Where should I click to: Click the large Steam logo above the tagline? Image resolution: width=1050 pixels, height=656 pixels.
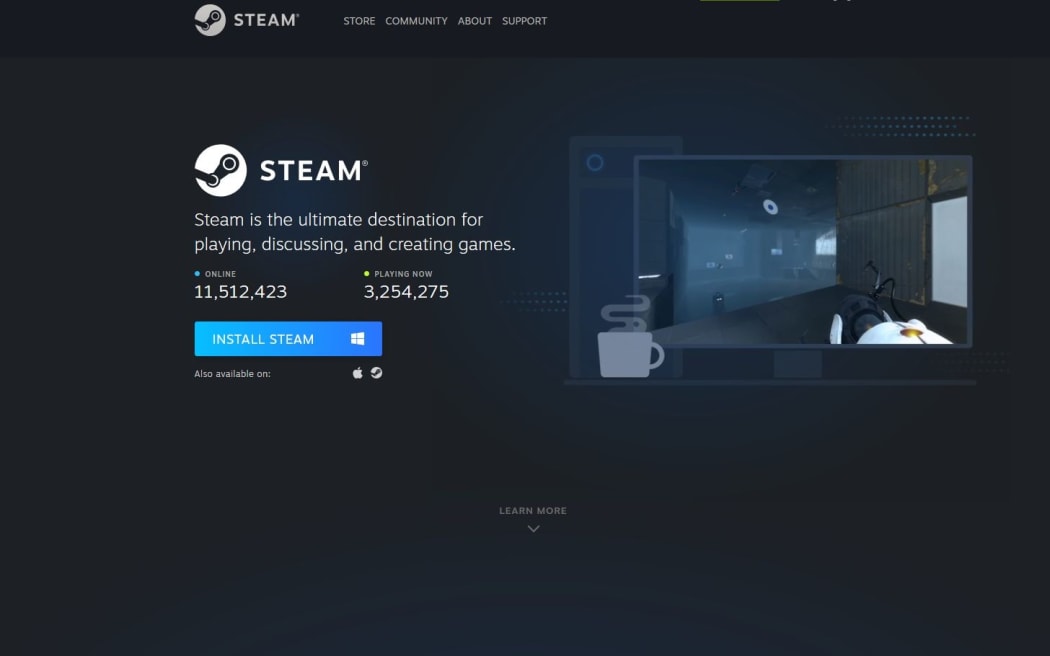tap(281, 170)
